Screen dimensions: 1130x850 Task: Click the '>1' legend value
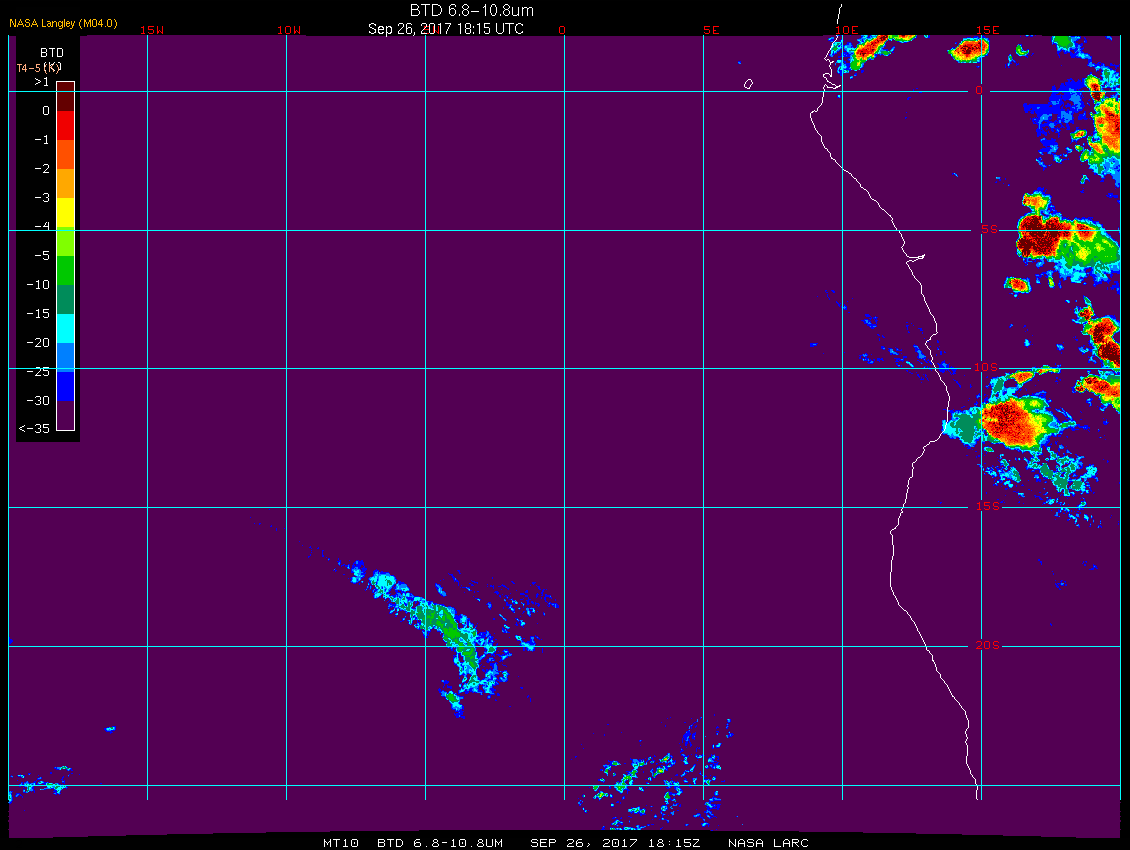coord(42,82)
